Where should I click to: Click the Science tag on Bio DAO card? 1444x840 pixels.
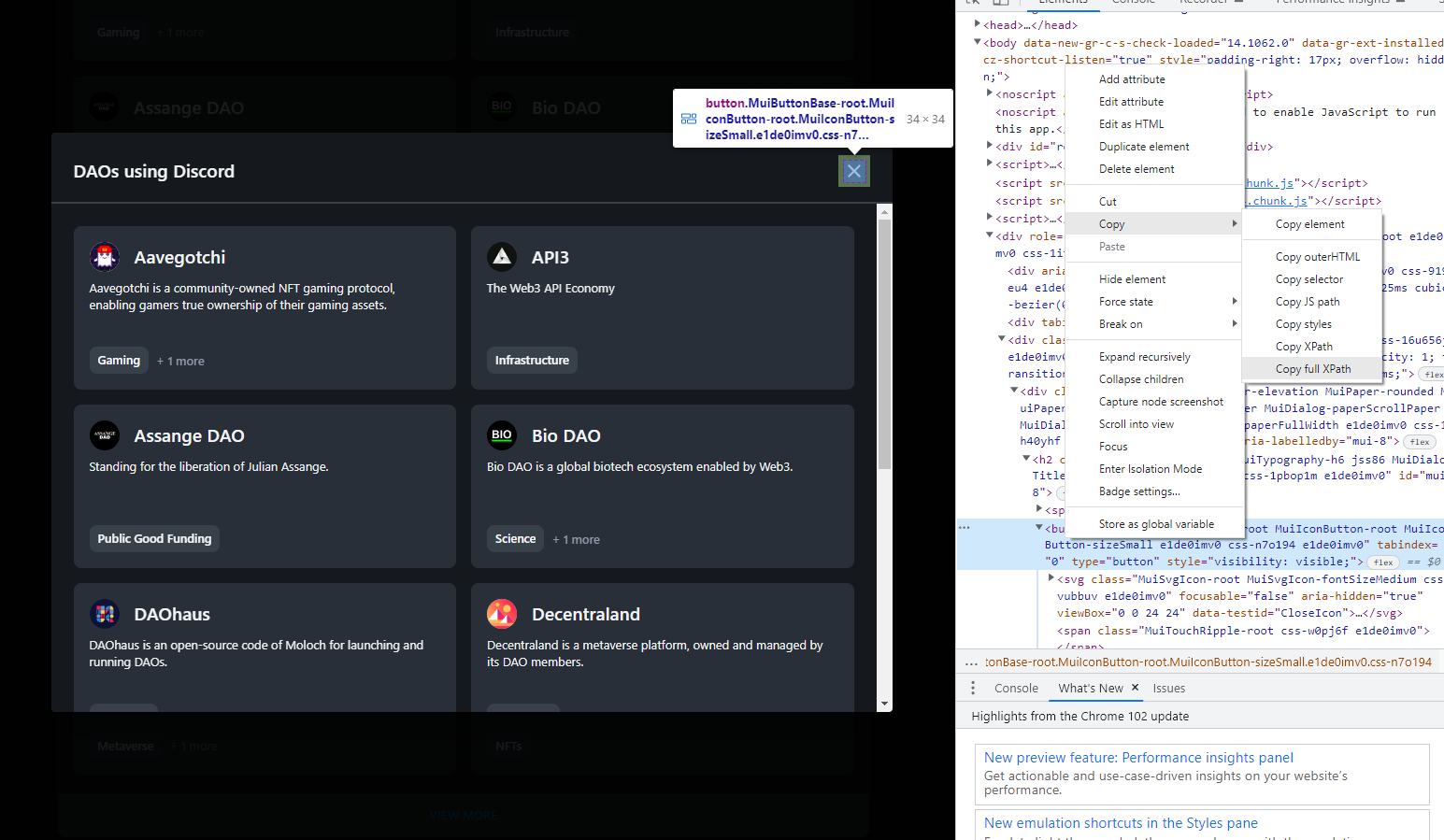pos(515,539)
